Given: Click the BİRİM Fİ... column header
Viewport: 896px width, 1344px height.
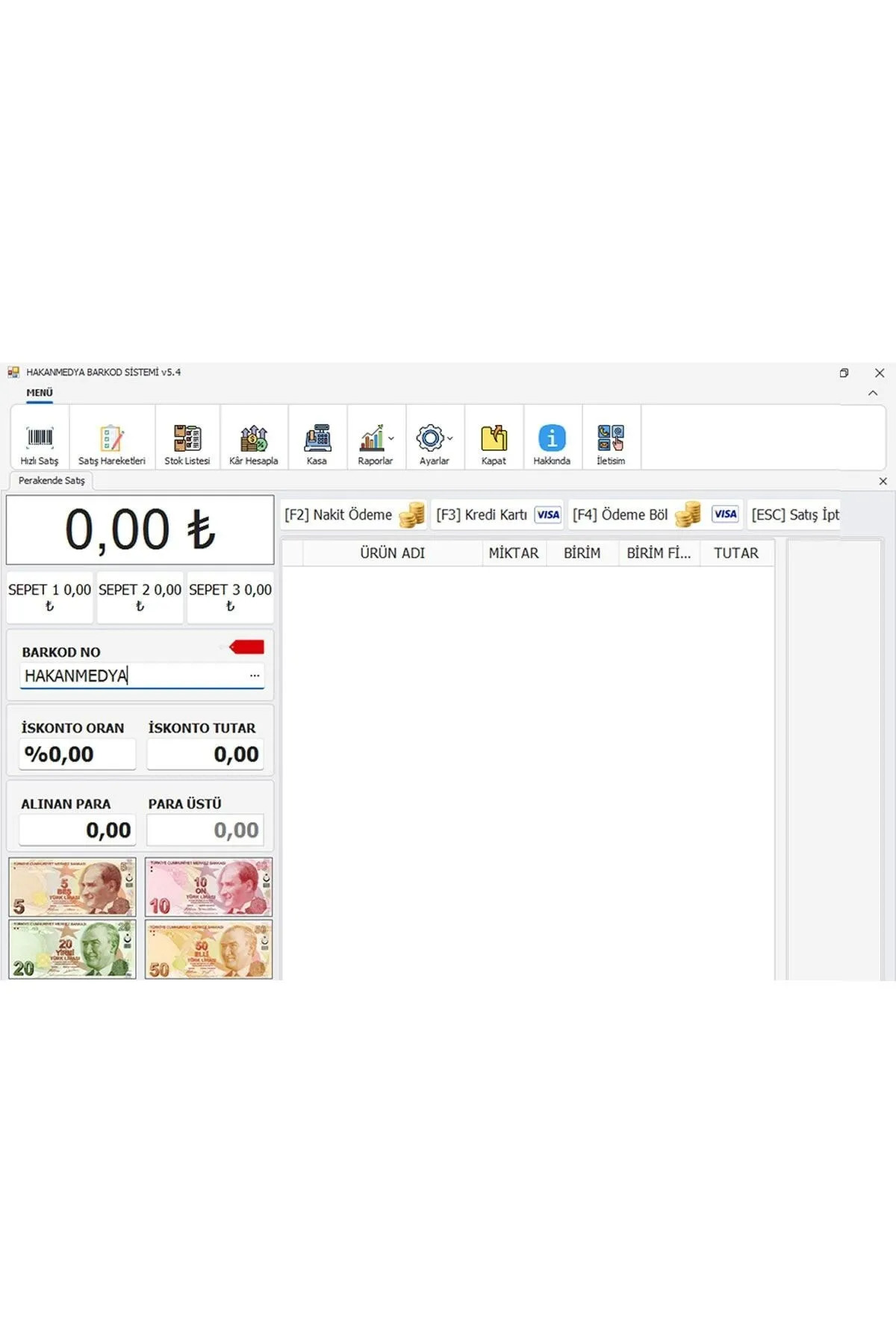Looking at the screenshot, I should [x=659, y=553].
